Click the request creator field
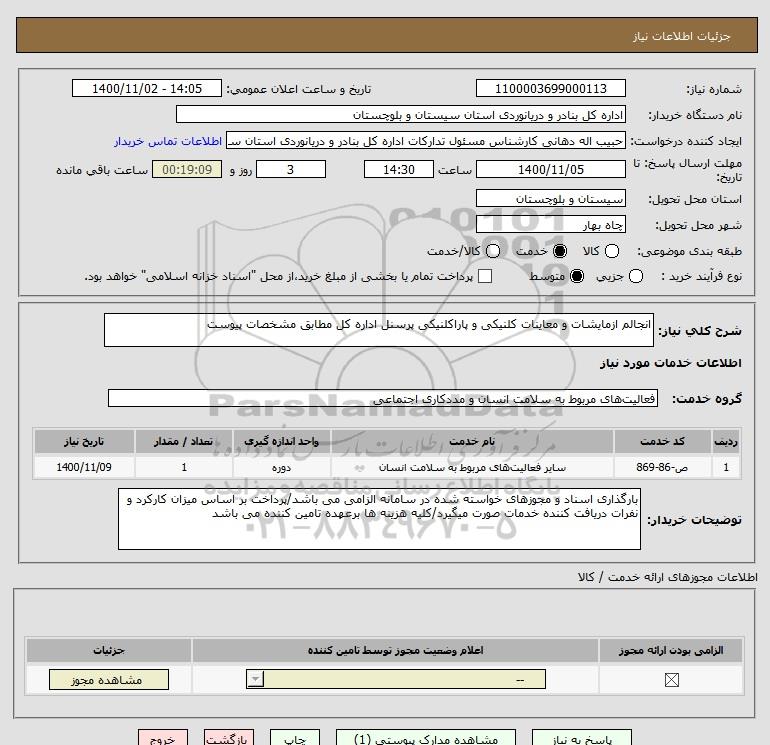The height and width of the screenshot is (745, 770). tap(426, 140)
